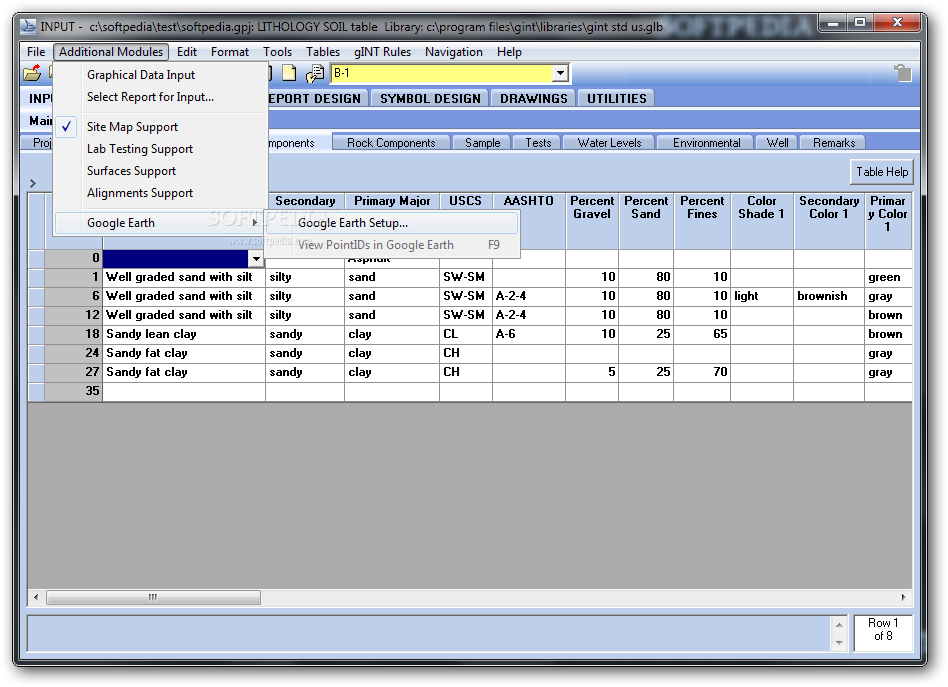The height and width of the screenshot is (687, 948).
Task: Switch to UTILITIES tab
Action: (617, 99)
